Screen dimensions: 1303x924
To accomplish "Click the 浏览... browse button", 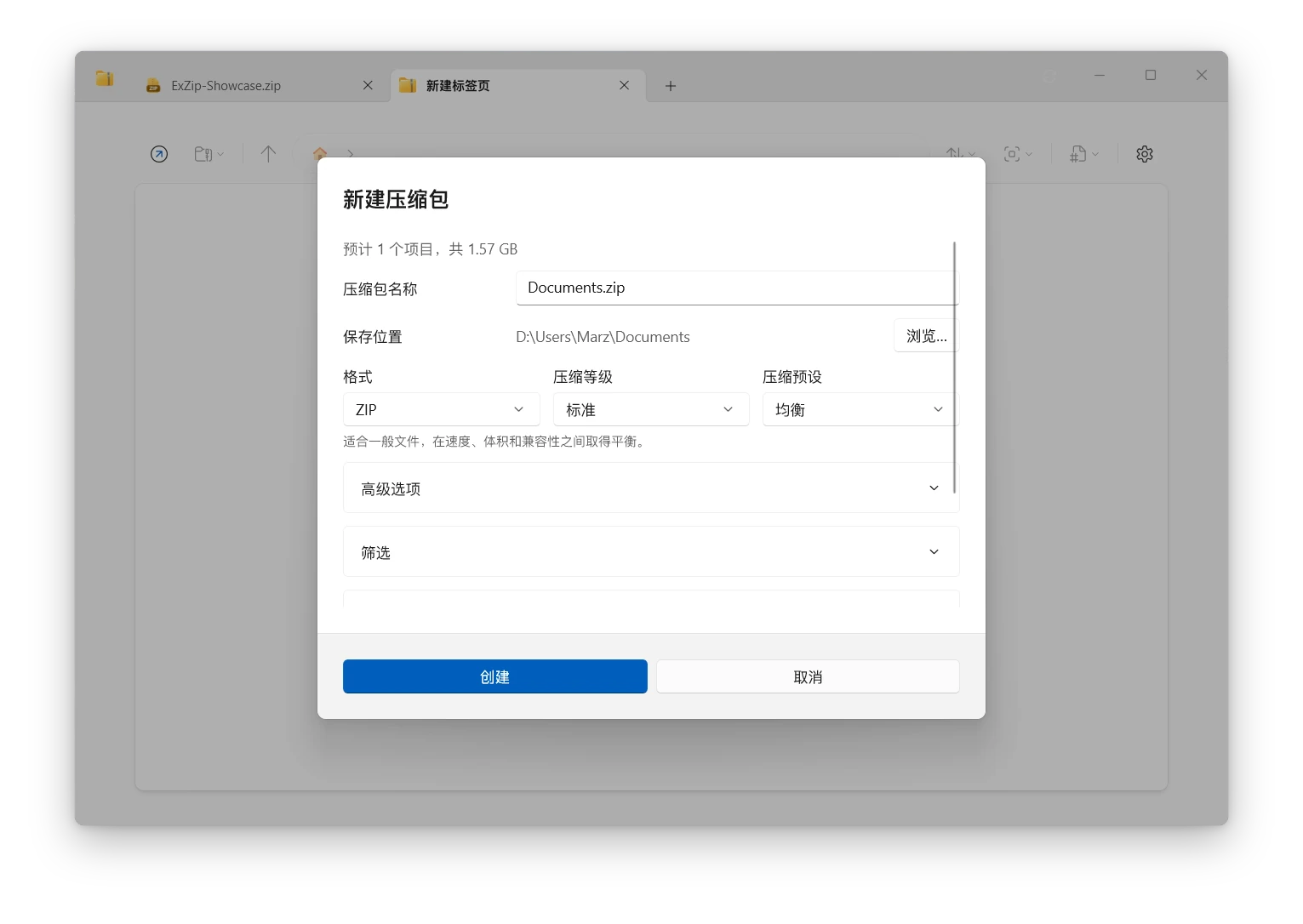I will click(x=926, y=336).
